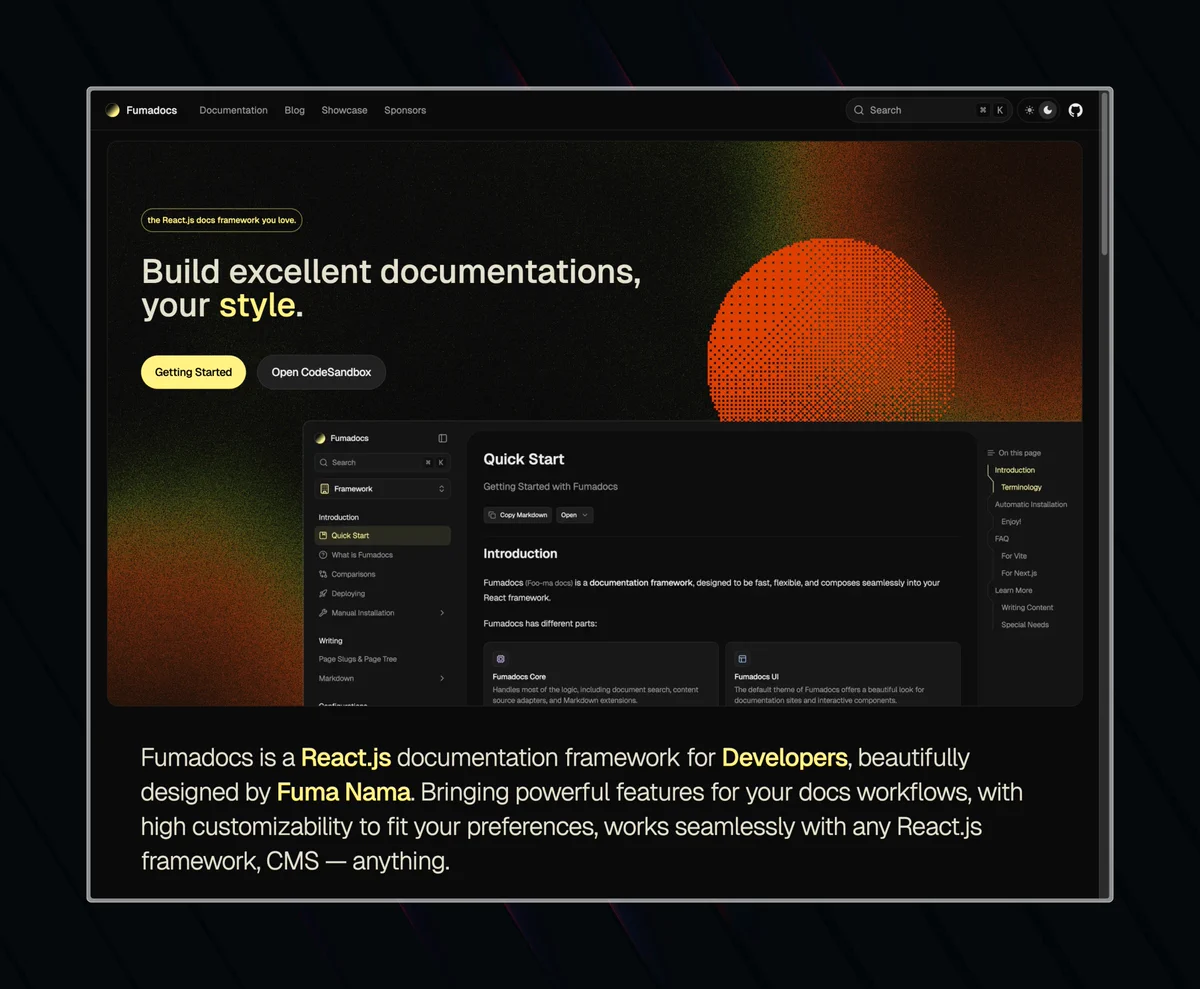Click the Fumadocs logo in preview sidebar
The image size is (1200, 989).
pyautogui.click(x=342, y=438)
